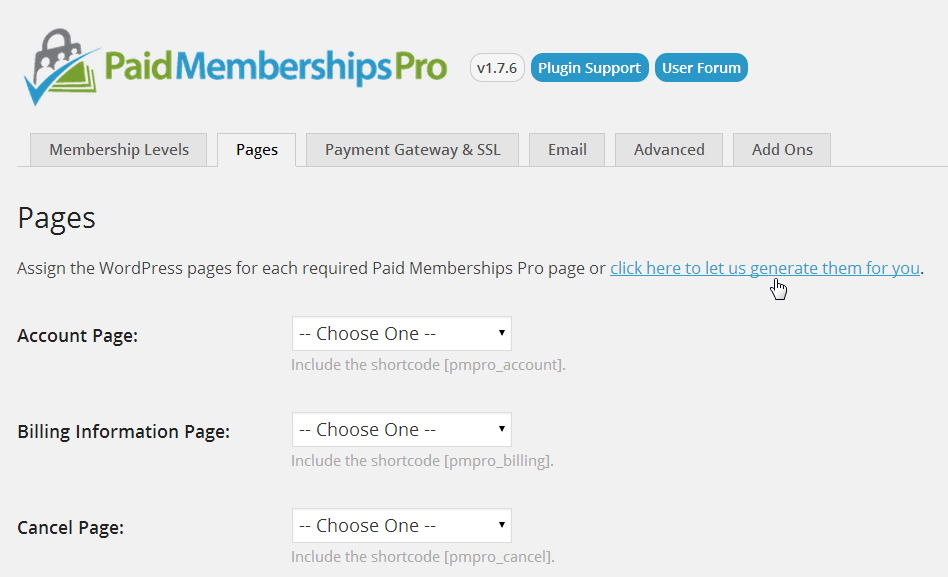Open the Account Page dropdown
Screen dimensions: 948x577
[x=400, y=333]
